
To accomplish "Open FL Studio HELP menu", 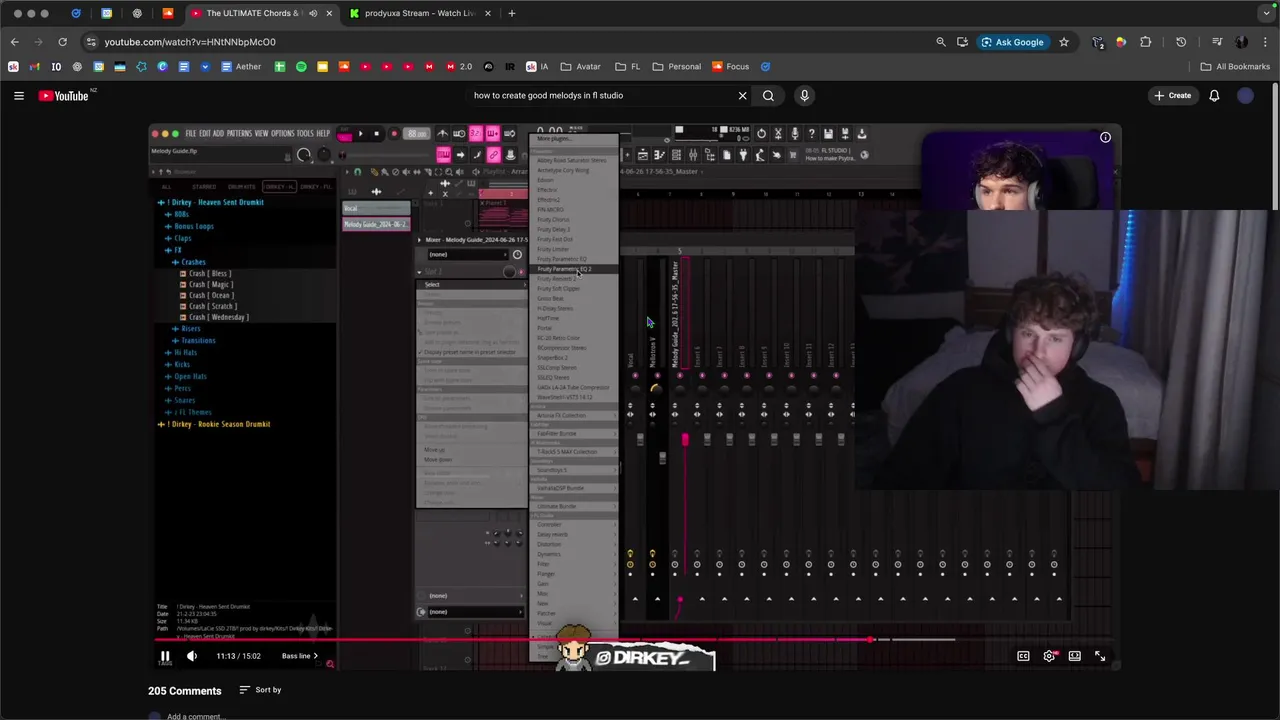I will [323, 133].
